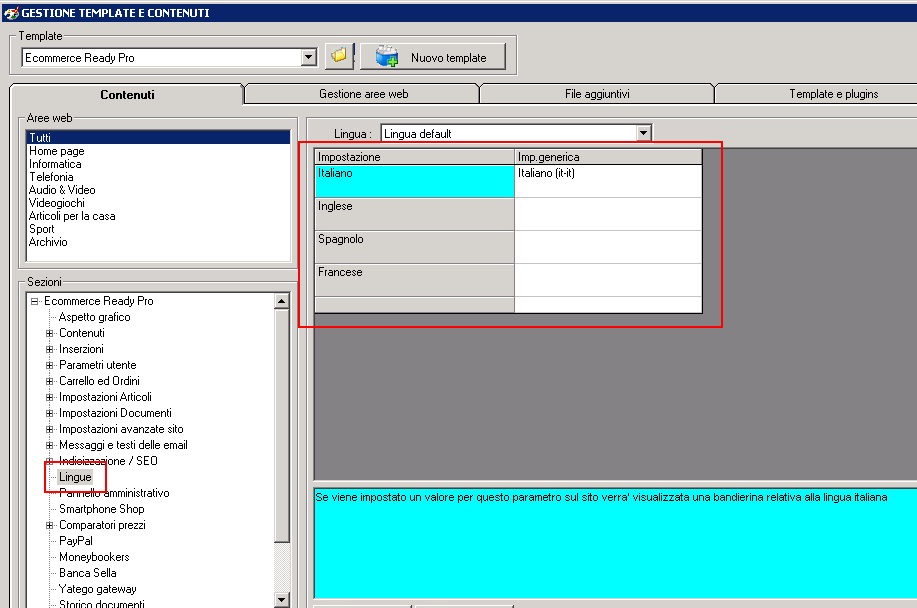
Task: Expand the Impostazioni Documenti node
Action: click(x=50, y=413)
